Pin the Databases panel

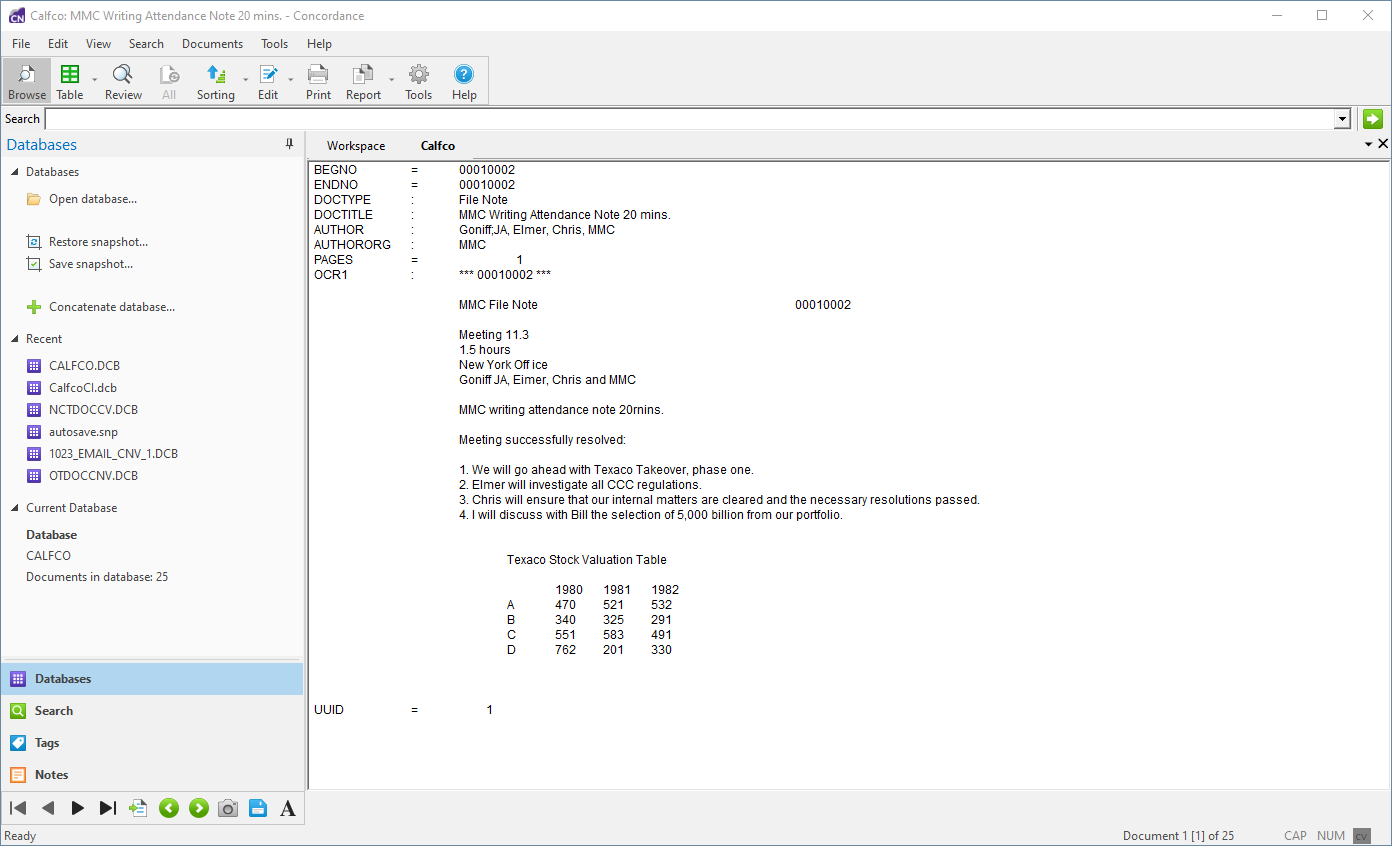[x=290, y=145]
